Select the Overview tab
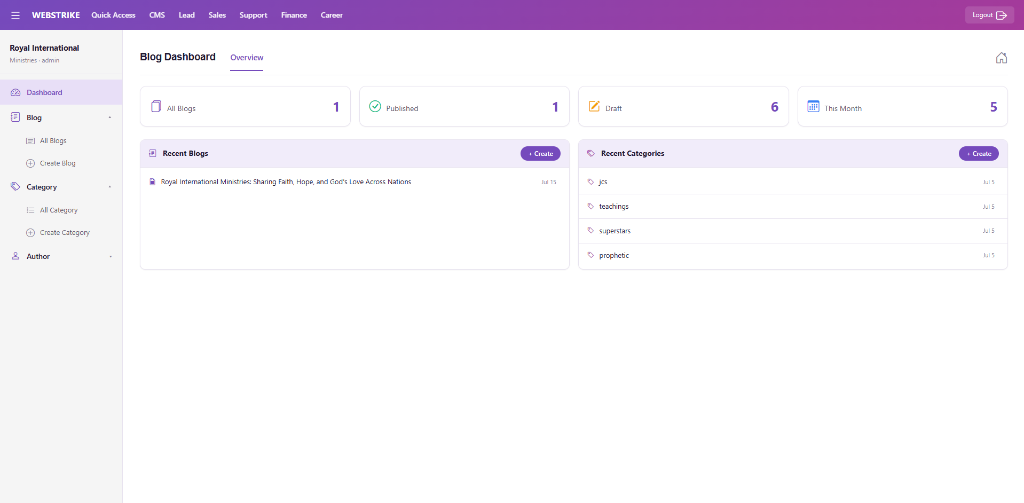 tap(247, 57)
